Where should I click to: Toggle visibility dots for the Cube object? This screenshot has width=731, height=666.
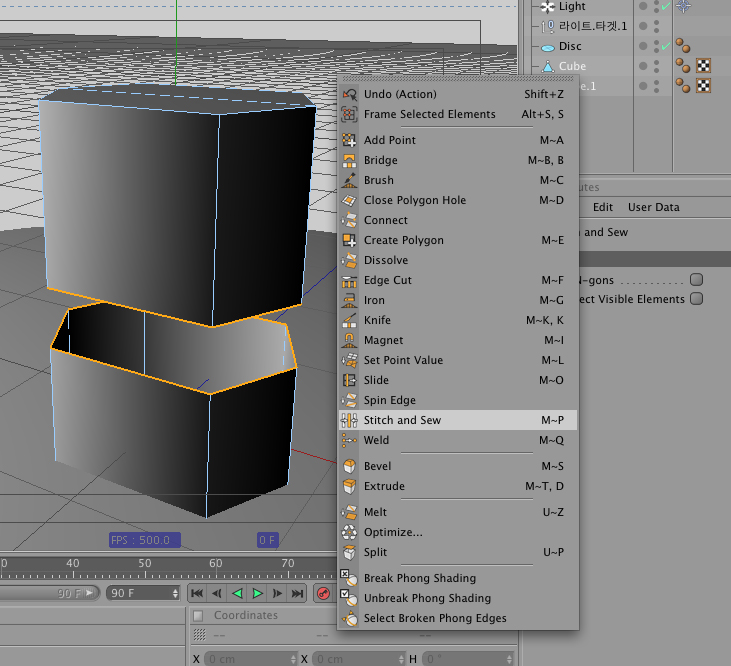[656, 66]
